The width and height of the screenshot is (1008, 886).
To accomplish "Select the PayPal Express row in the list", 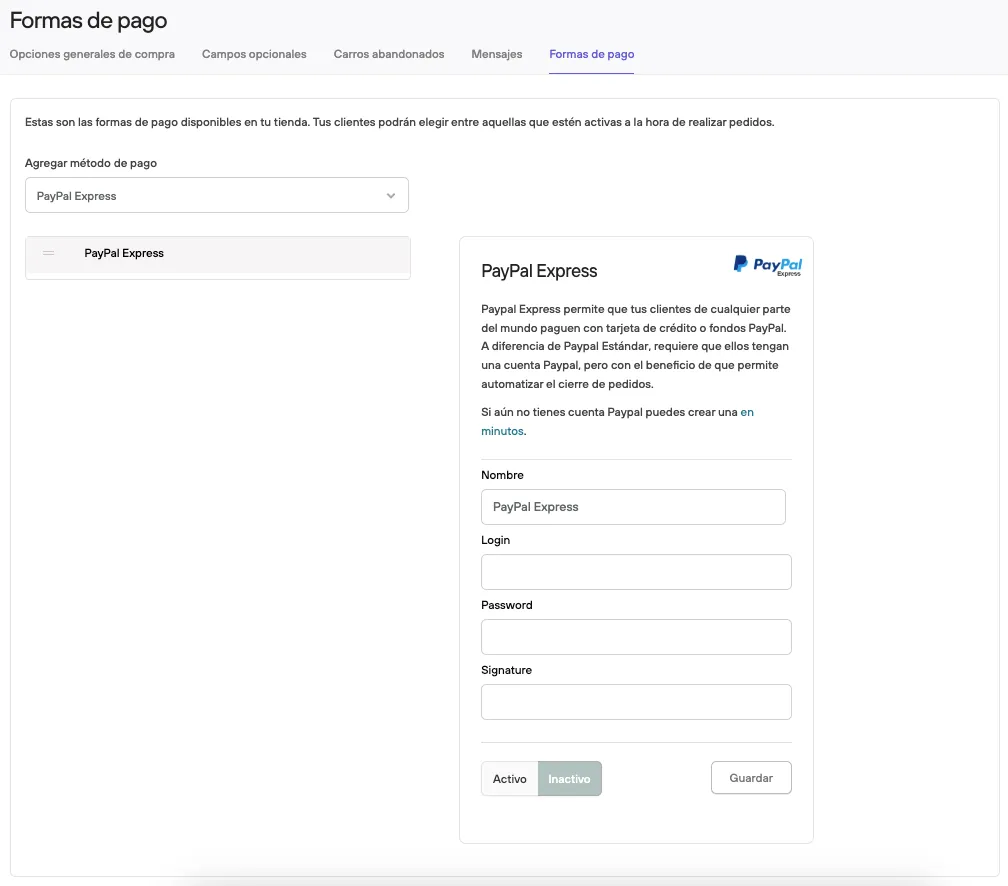I will click(x=218, y=253).
